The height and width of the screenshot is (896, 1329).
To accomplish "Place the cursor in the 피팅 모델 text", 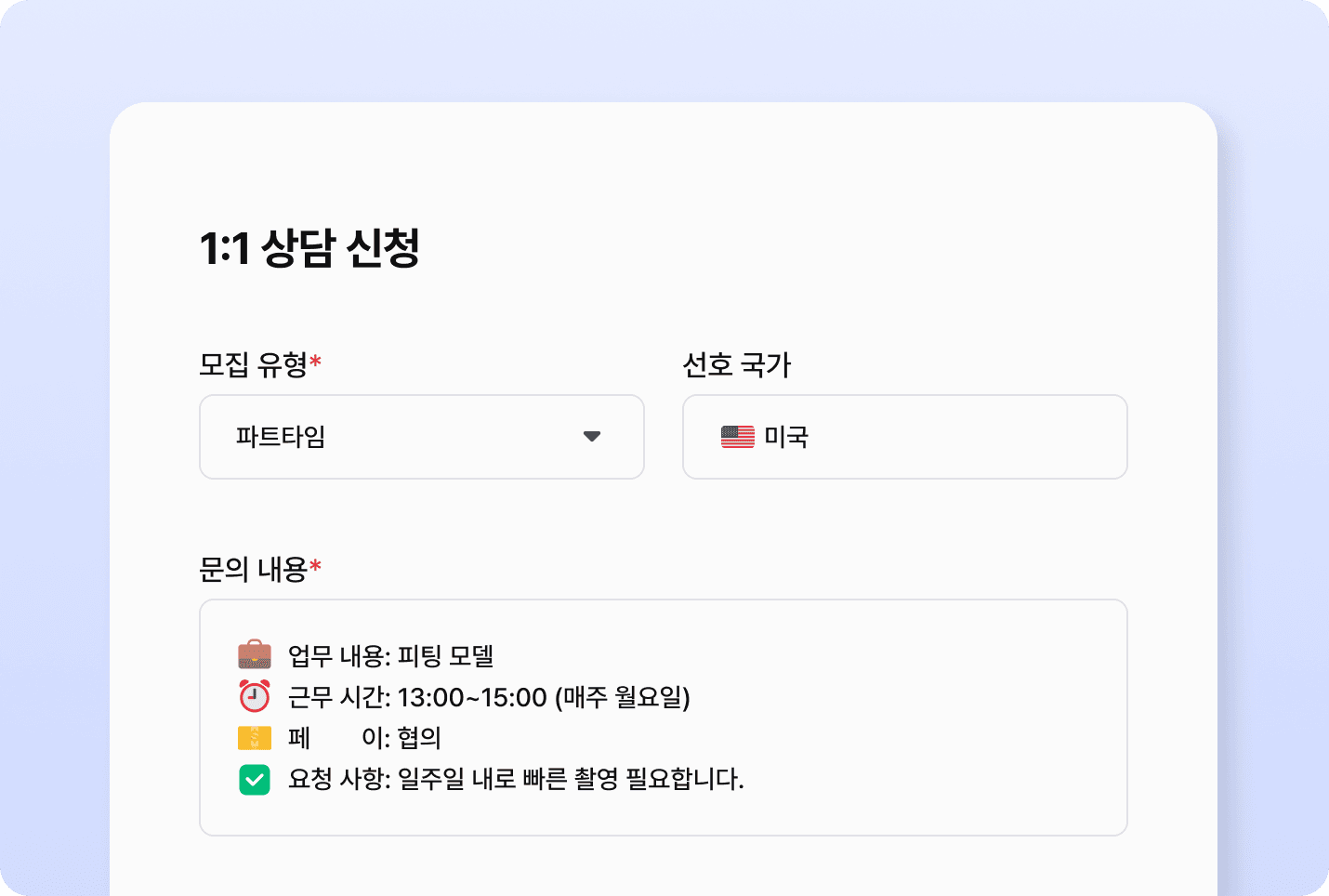I will 446,656.
